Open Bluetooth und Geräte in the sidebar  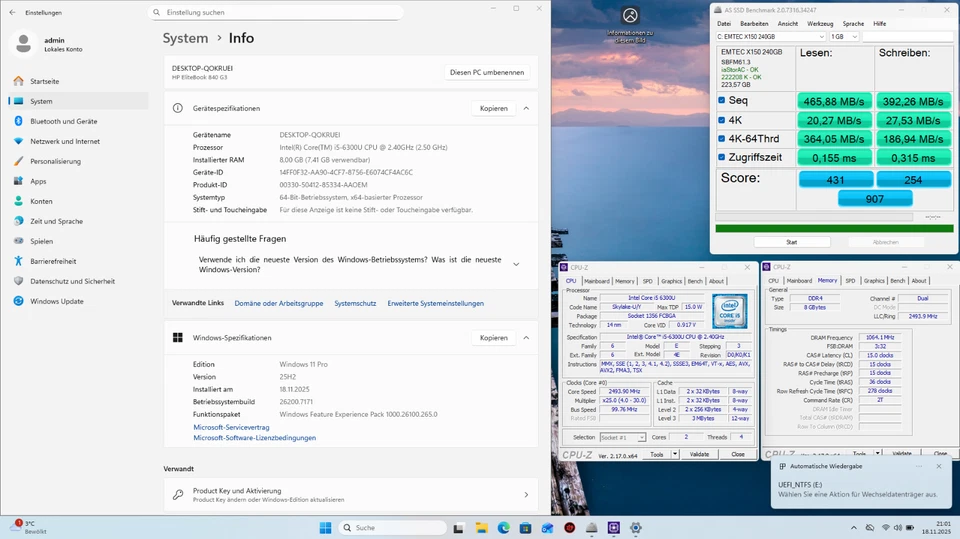[x=63, y=121]
